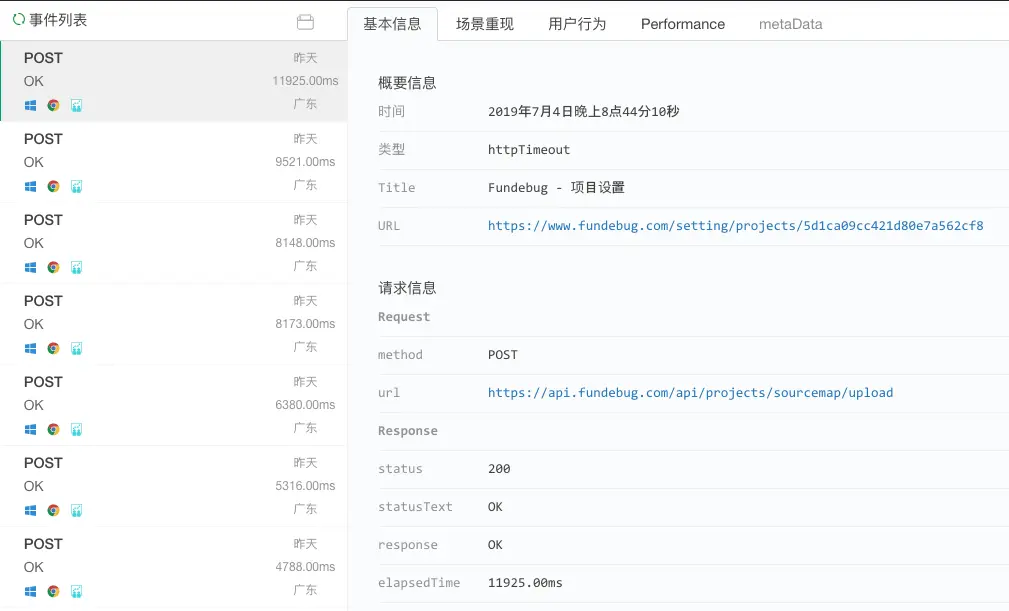
Task: Open the archive box icon in the list header
Action: click(x=305, y=22)
